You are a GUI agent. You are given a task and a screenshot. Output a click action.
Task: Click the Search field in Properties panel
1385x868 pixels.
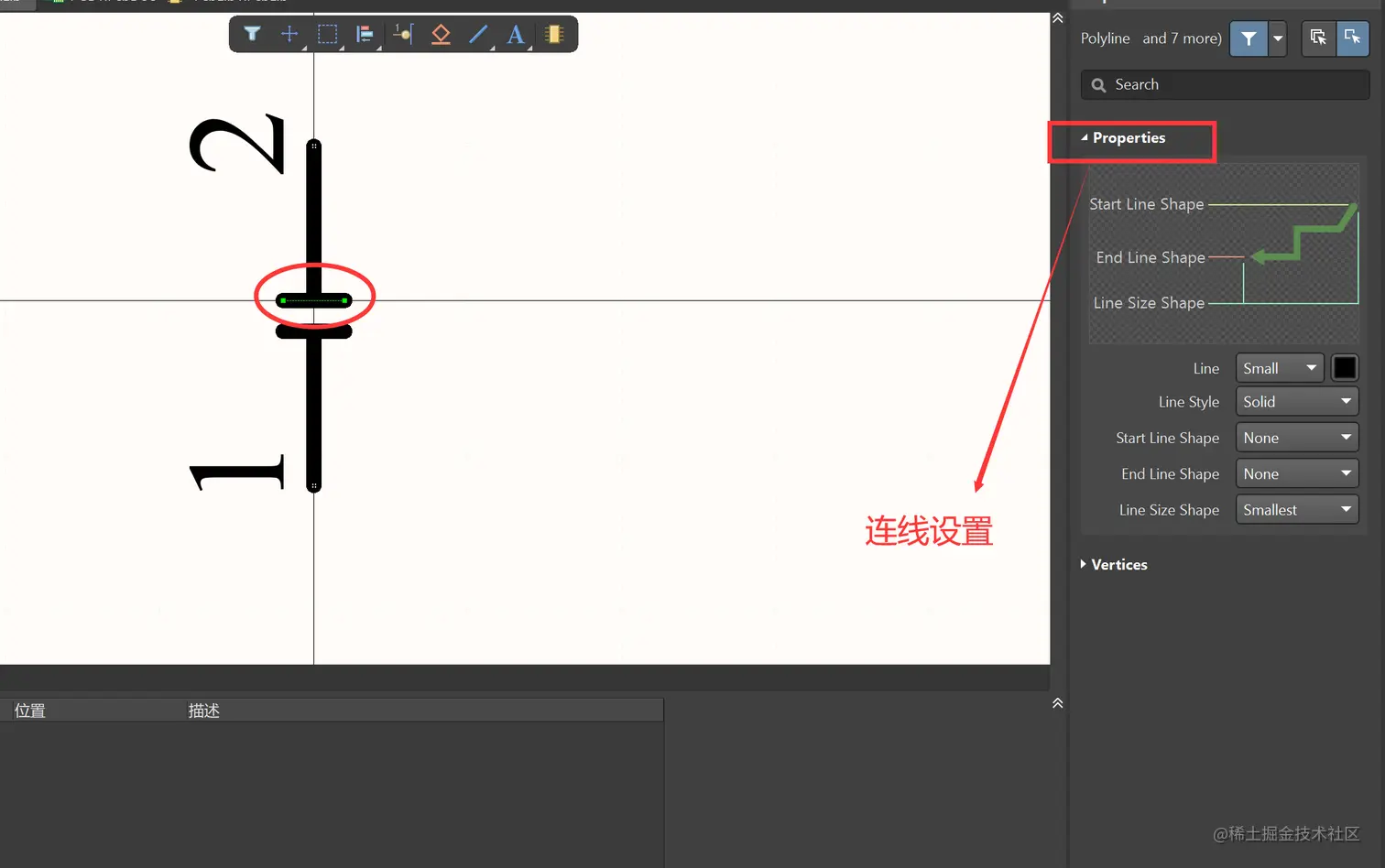pyautogui.click(x=1225, y=84)
